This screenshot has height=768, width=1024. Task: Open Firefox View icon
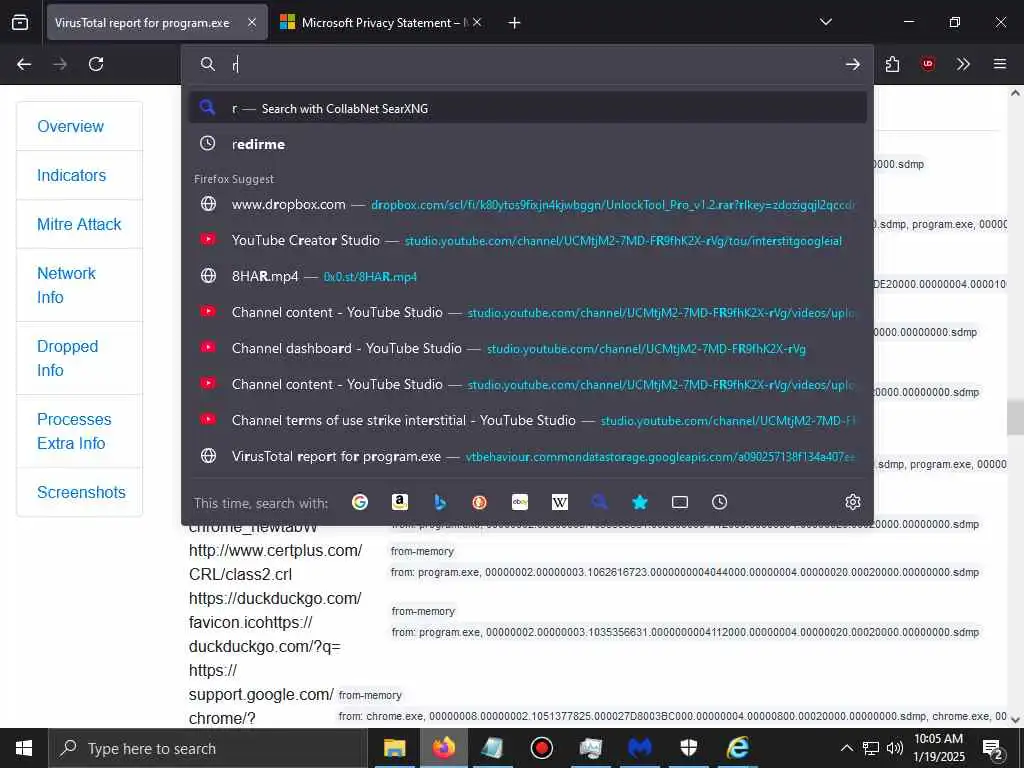20,22
